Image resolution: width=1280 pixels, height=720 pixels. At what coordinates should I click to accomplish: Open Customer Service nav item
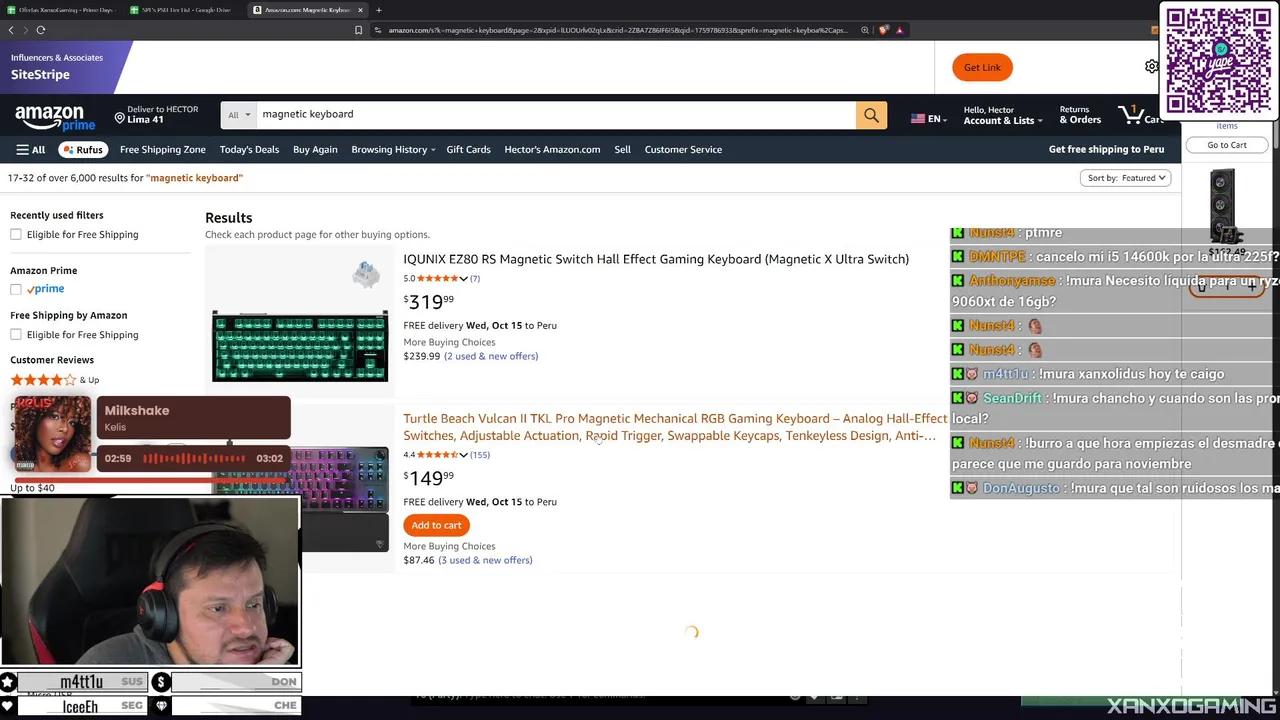[x=683, y=150]
